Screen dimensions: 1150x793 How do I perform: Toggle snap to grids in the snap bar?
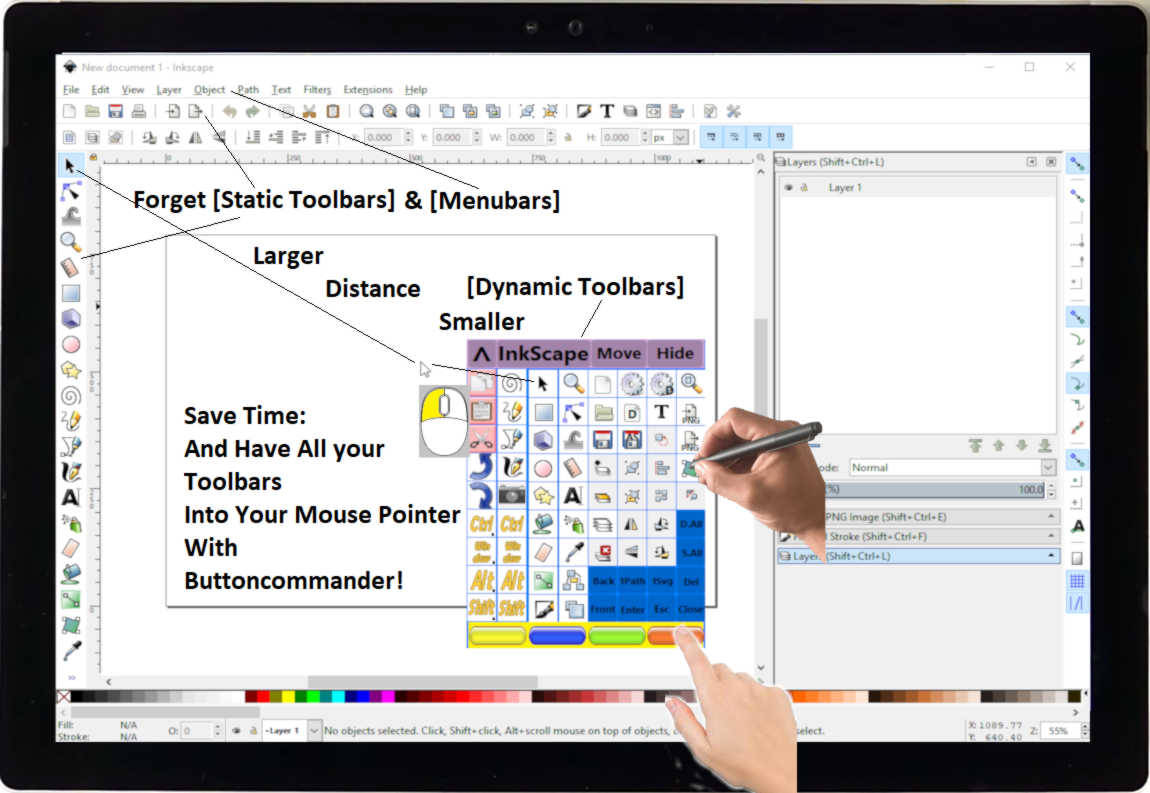tap(1077, 581)
